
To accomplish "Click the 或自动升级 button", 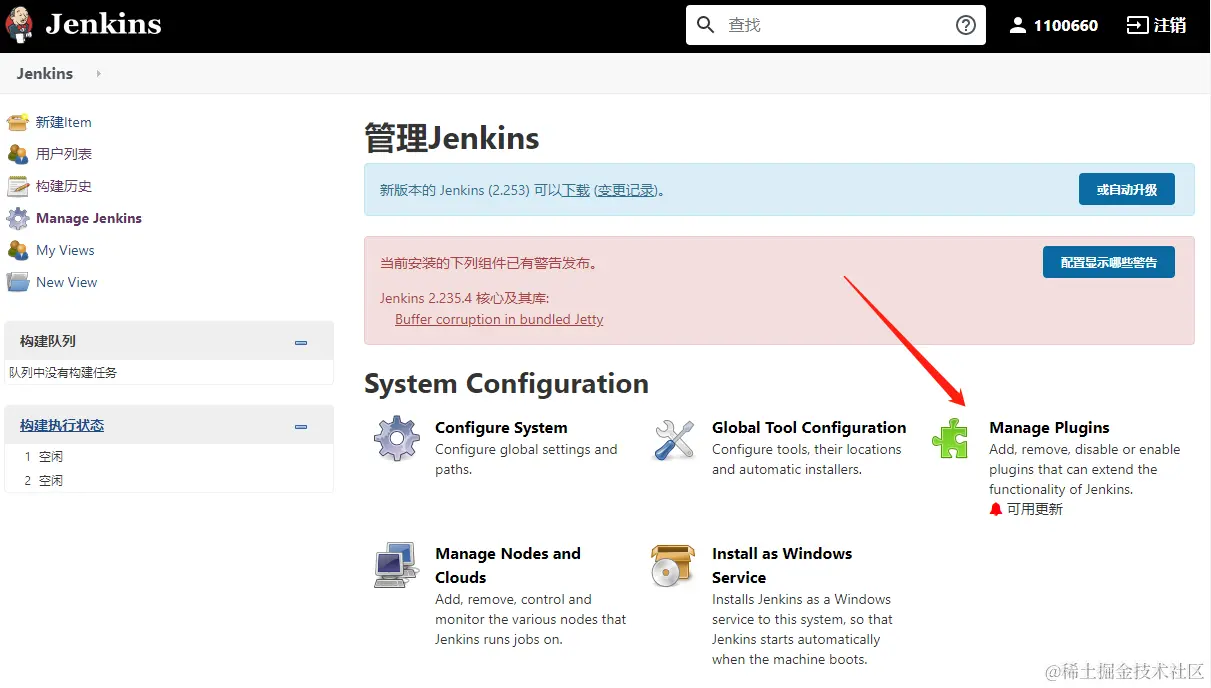I will pos(1127,189).
